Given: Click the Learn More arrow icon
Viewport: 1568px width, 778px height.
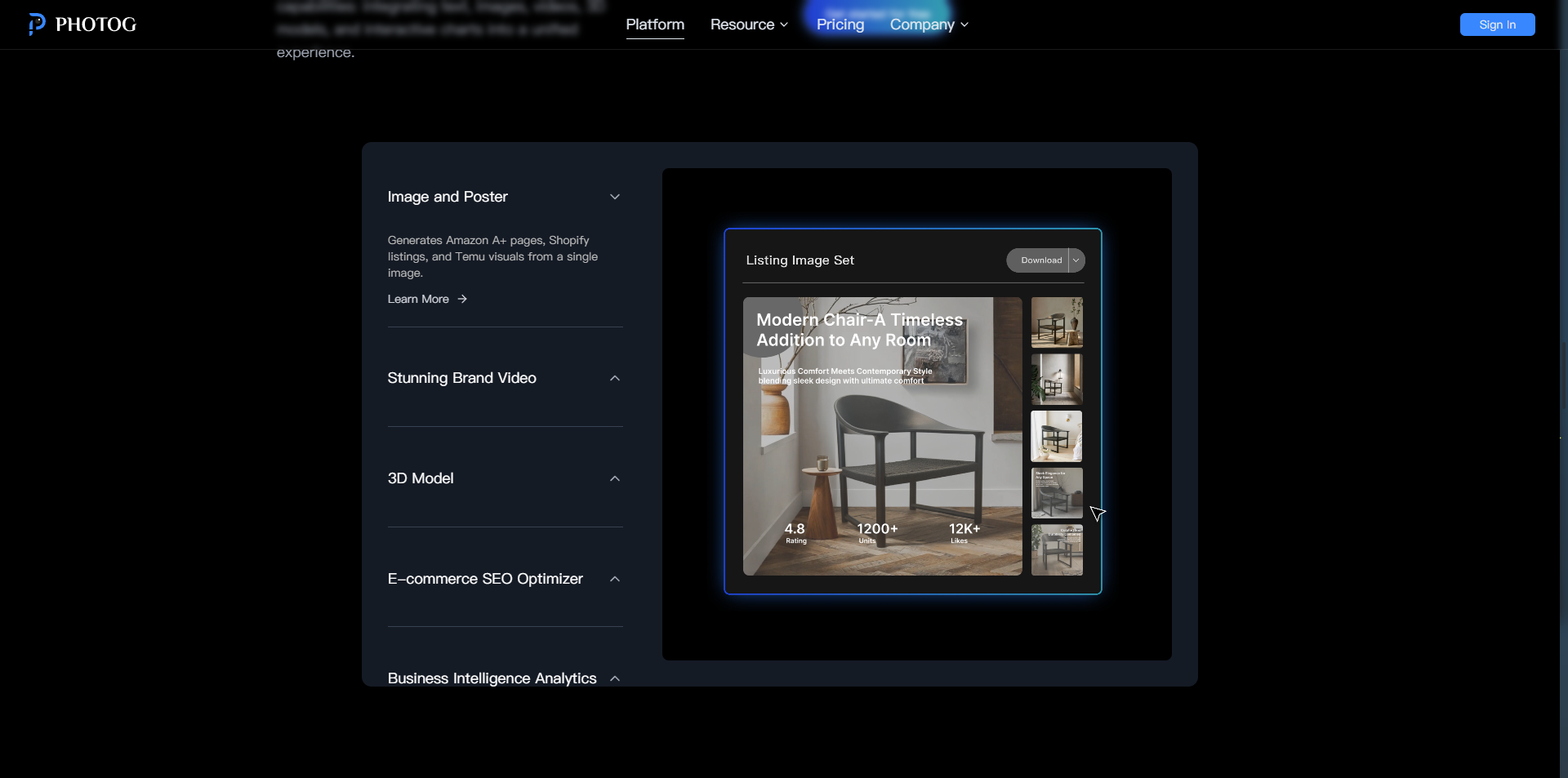Looking at the screenshot, I should (462, 300).
